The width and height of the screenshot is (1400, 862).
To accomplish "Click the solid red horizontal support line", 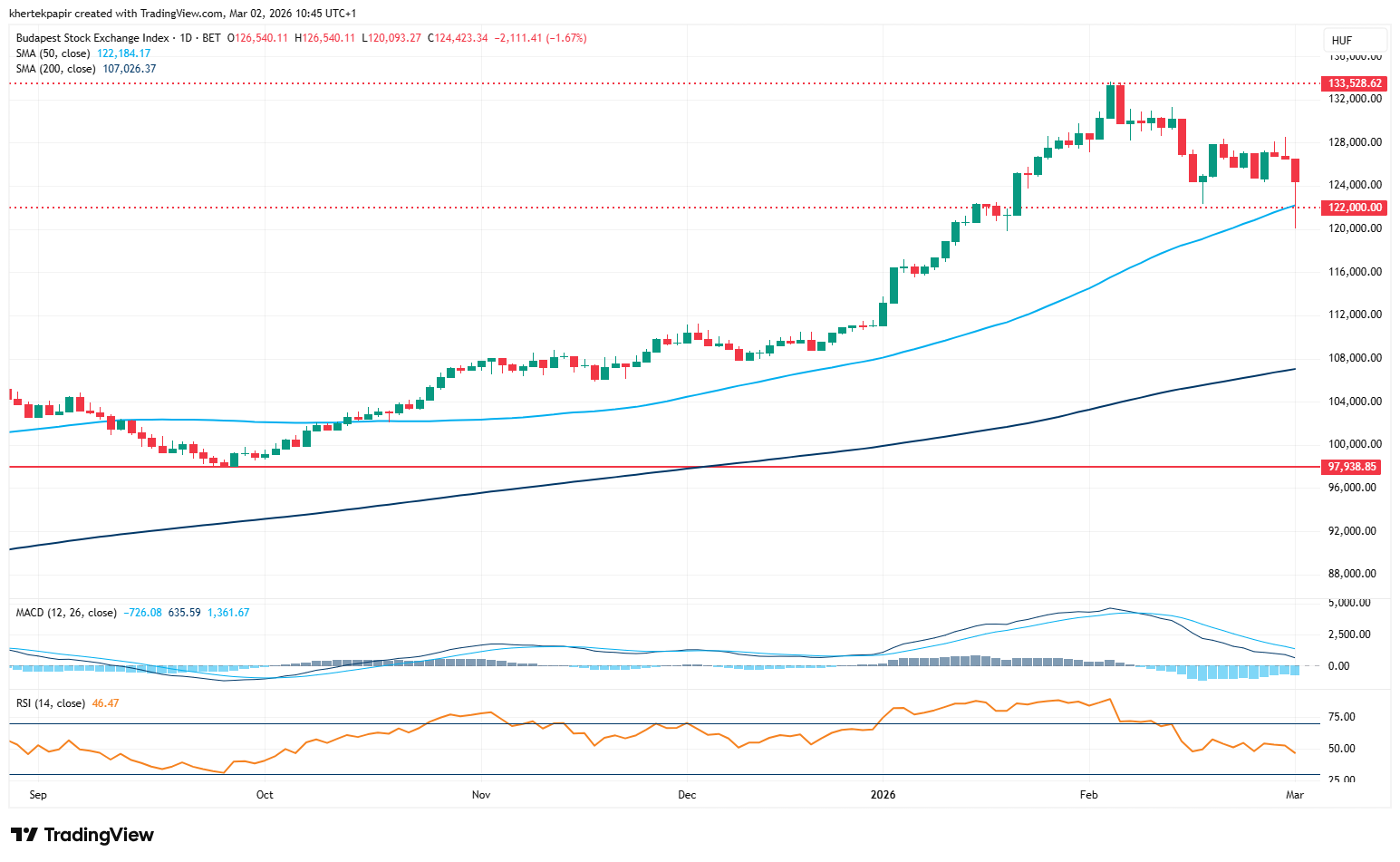I will tap(544, 467).
